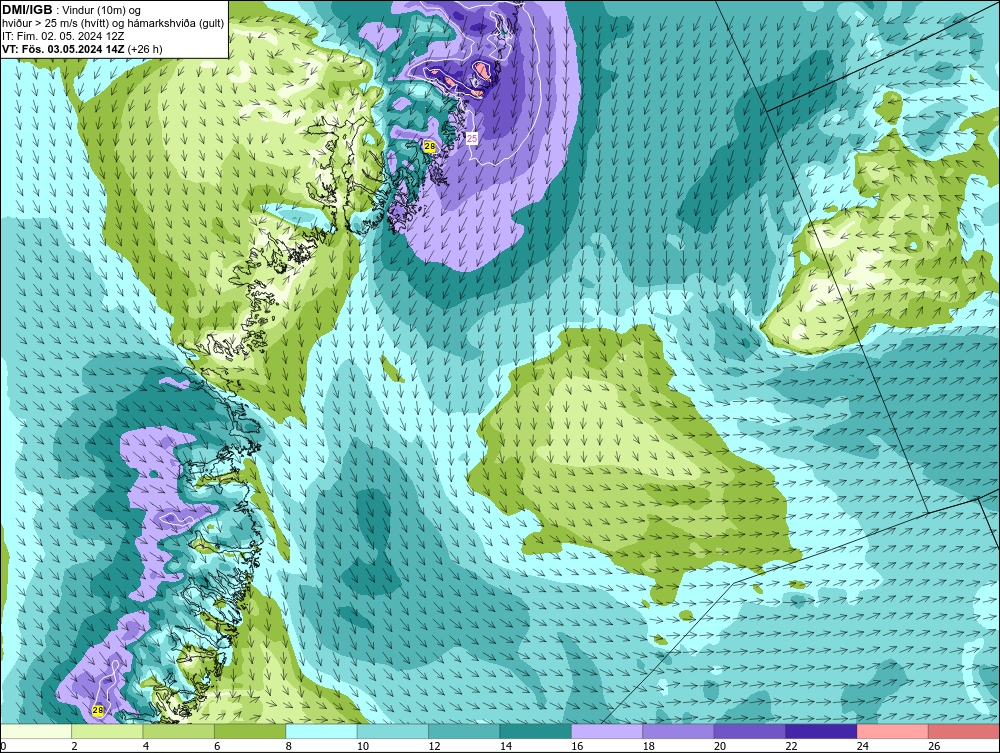This screenshot has height=753, width=1000.
Task: Click the scale label 2
Action: [75, 746]
